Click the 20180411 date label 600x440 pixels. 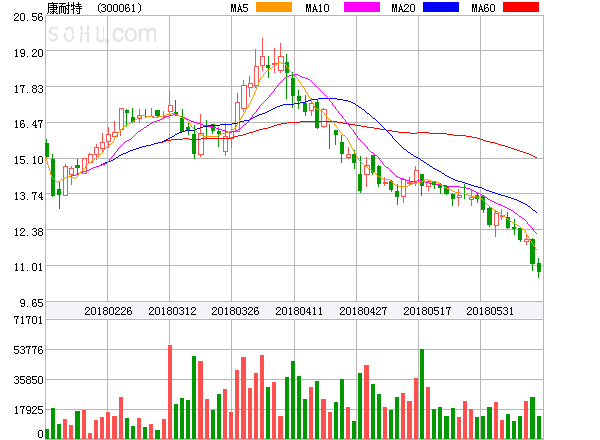(299, 311)
